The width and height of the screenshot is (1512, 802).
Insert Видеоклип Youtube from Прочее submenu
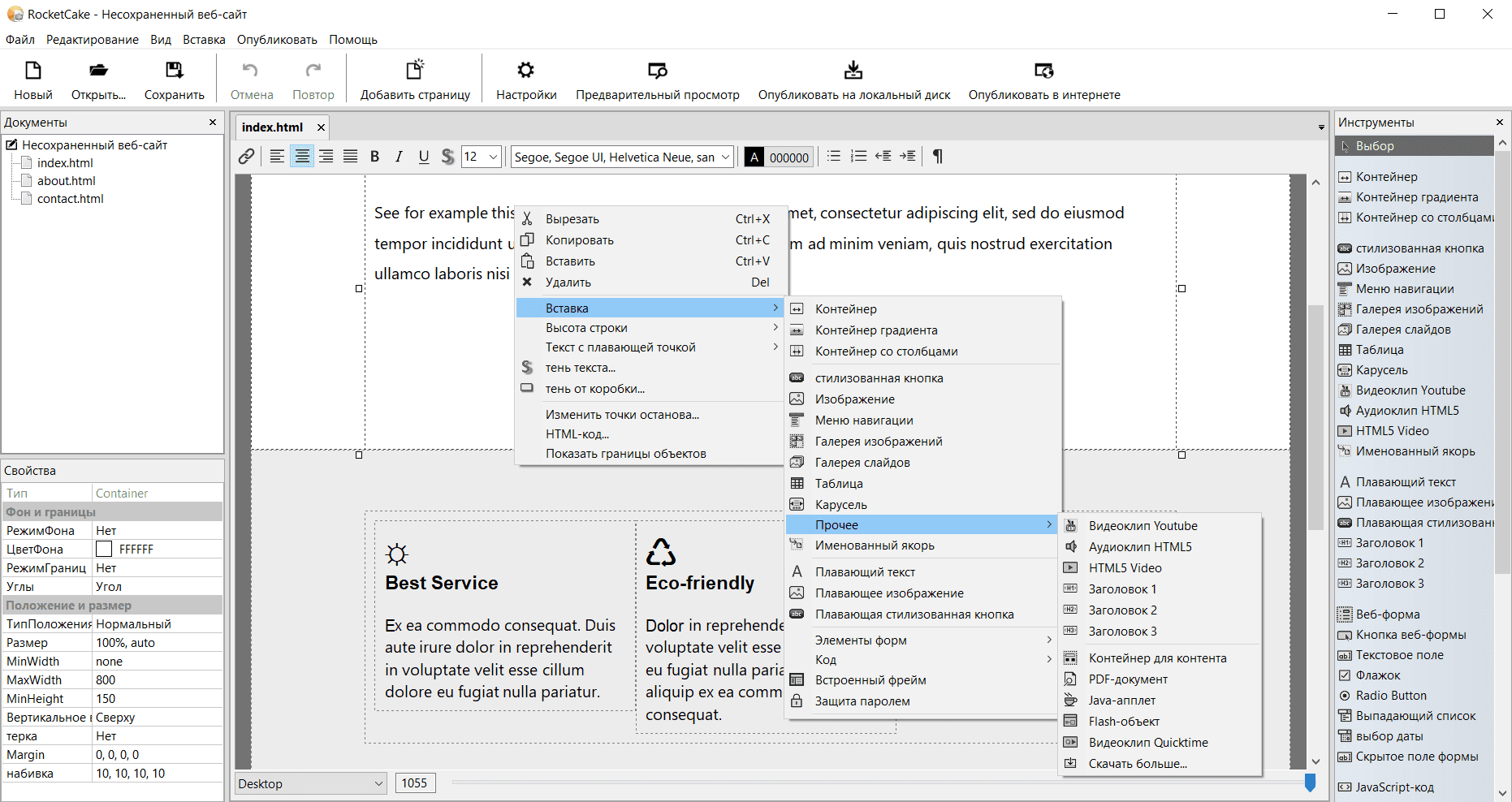[1161, 526]
